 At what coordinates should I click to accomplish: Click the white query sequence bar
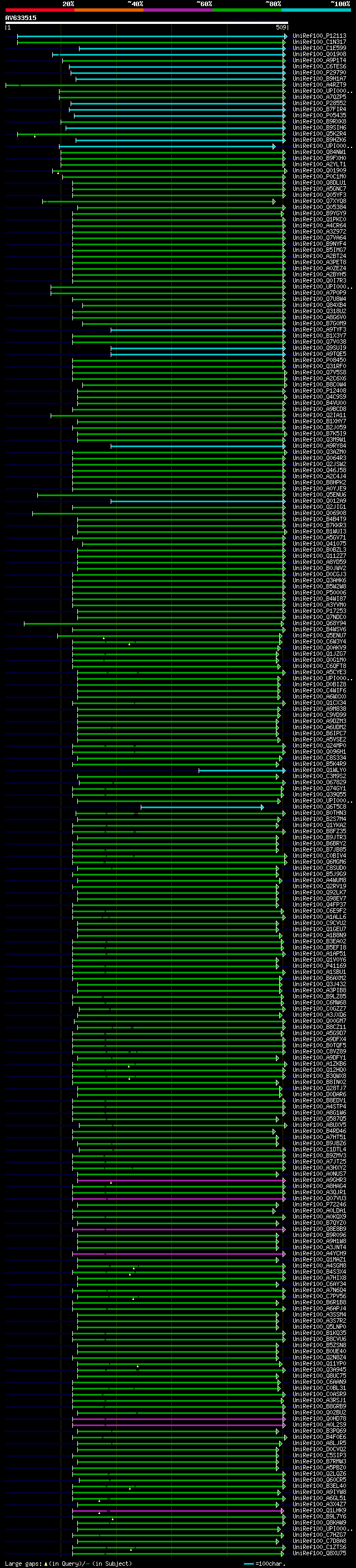[147, 22]
